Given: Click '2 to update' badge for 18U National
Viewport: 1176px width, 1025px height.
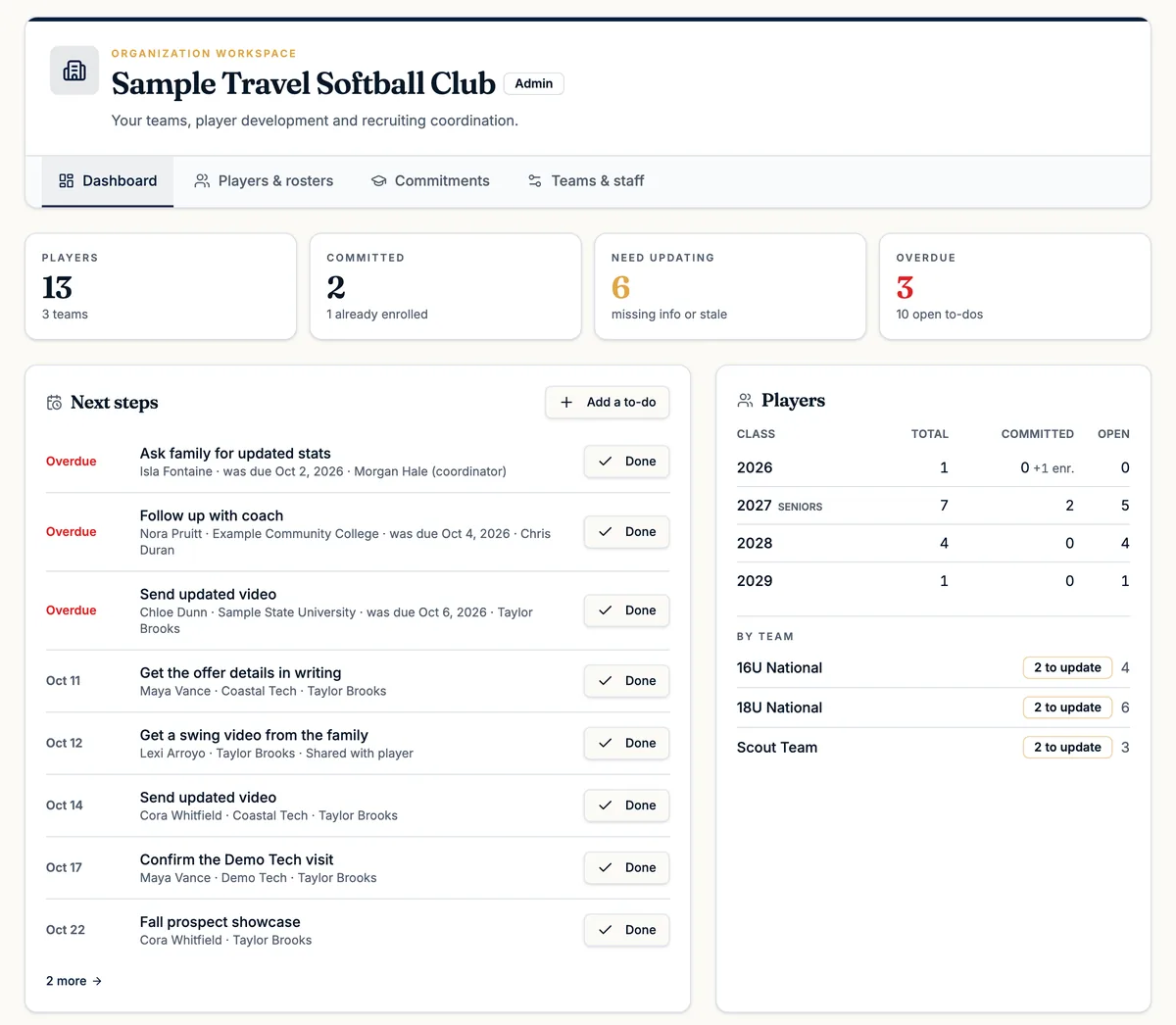Looking at the screenshot, I should tap(1067, 708).
